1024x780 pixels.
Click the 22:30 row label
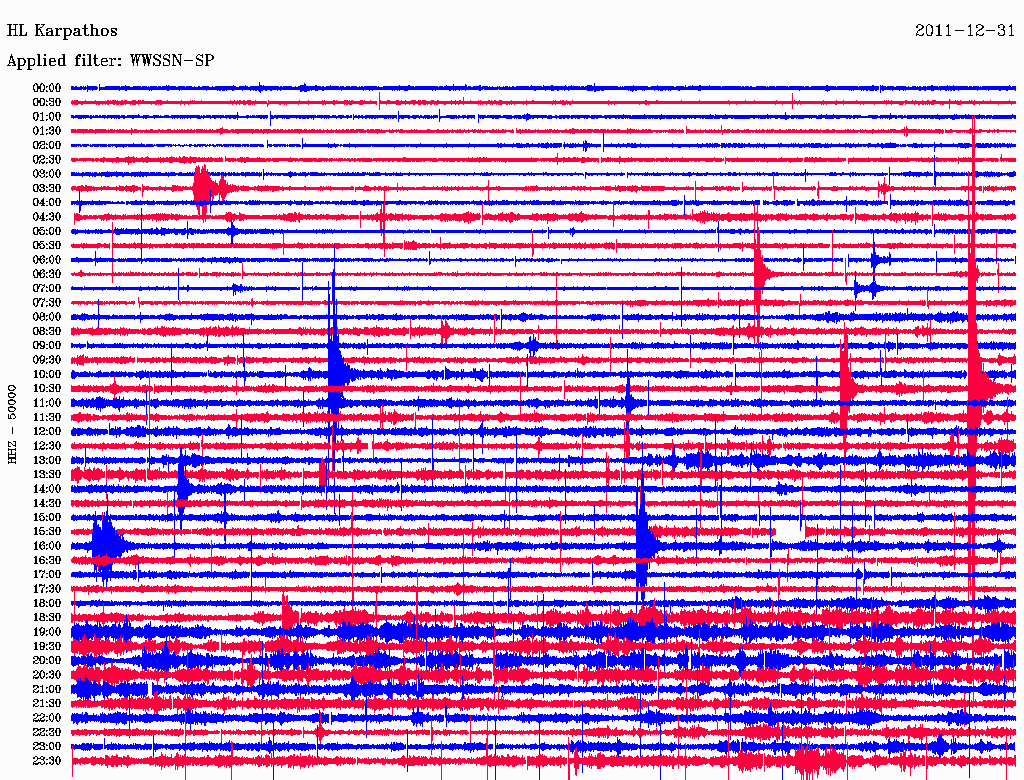[x=46, y=732]
